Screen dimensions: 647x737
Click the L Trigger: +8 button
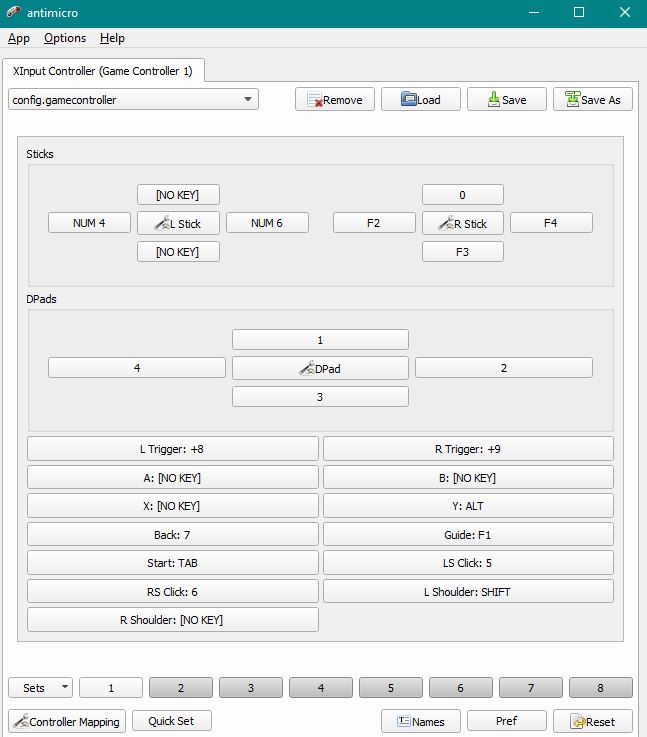click(173, 449)
